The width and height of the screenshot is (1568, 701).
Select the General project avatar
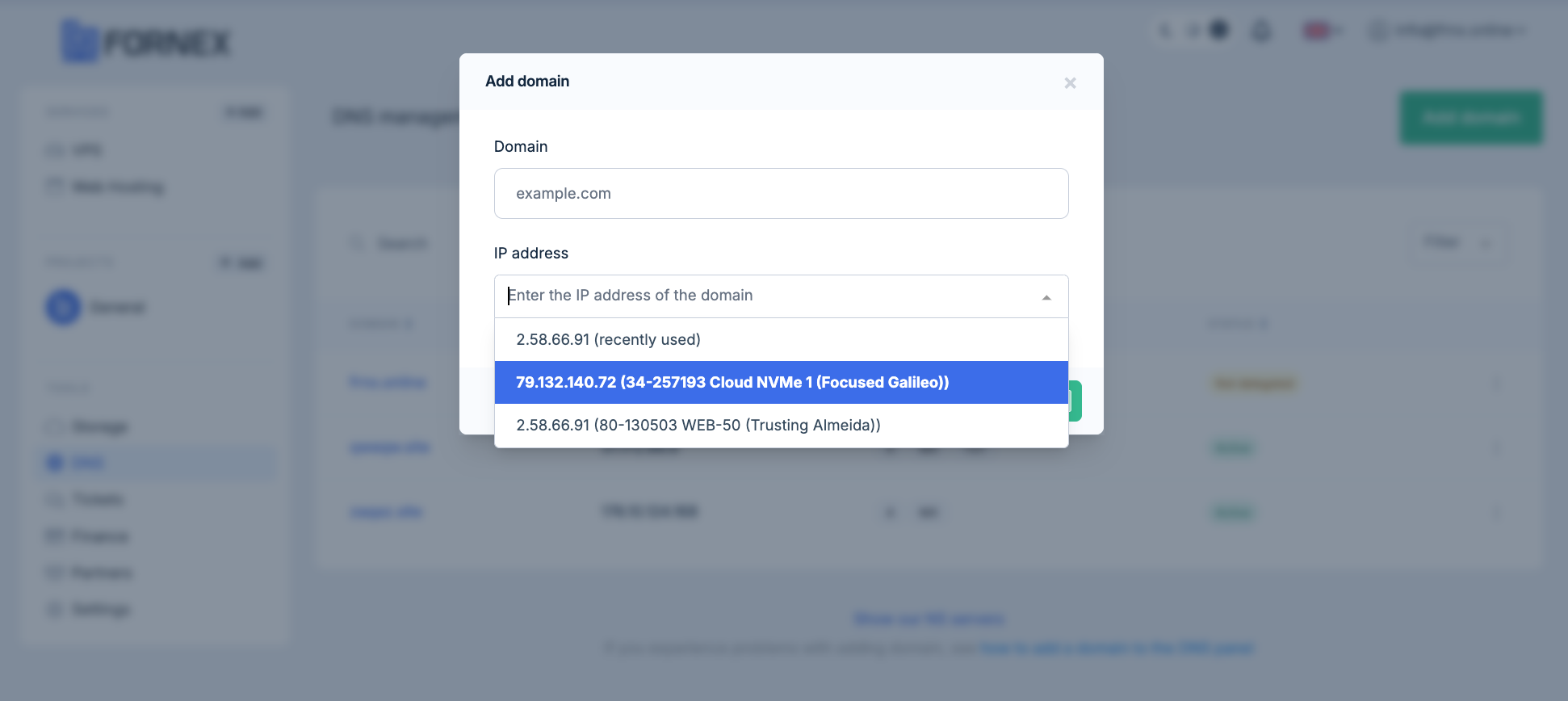(x=63, y=308)
